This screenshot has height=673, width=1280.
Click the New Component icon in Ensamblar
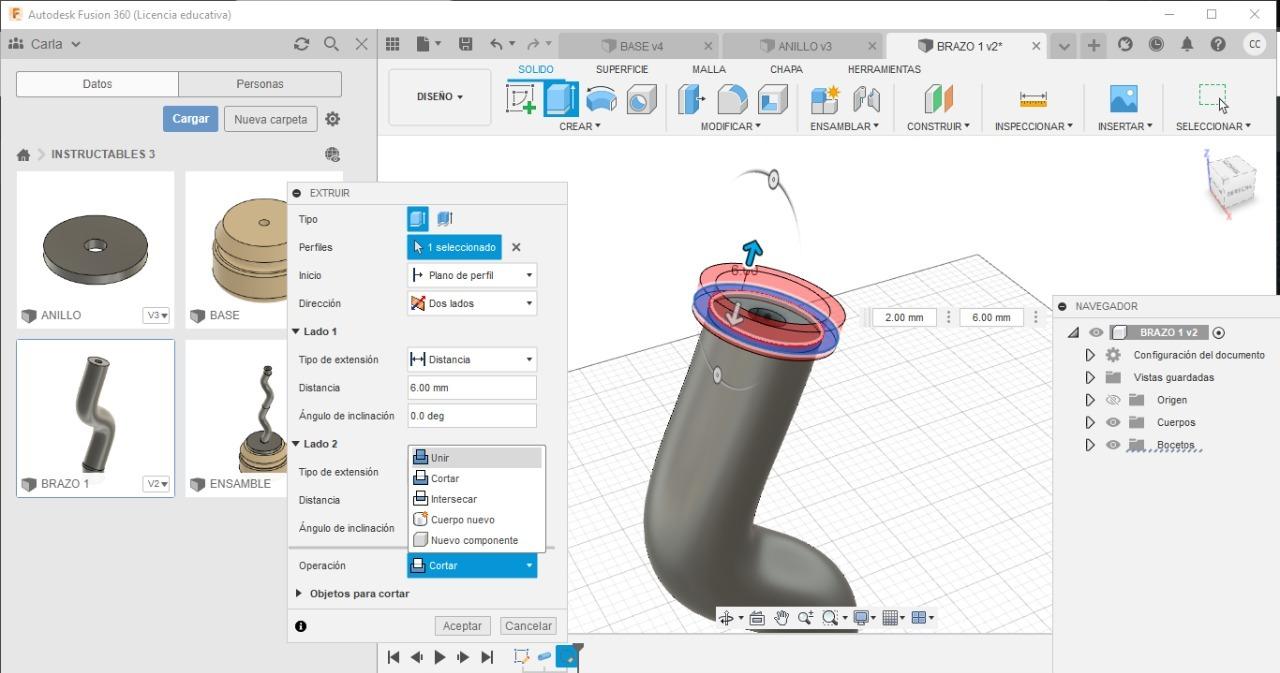coord(825,98)
